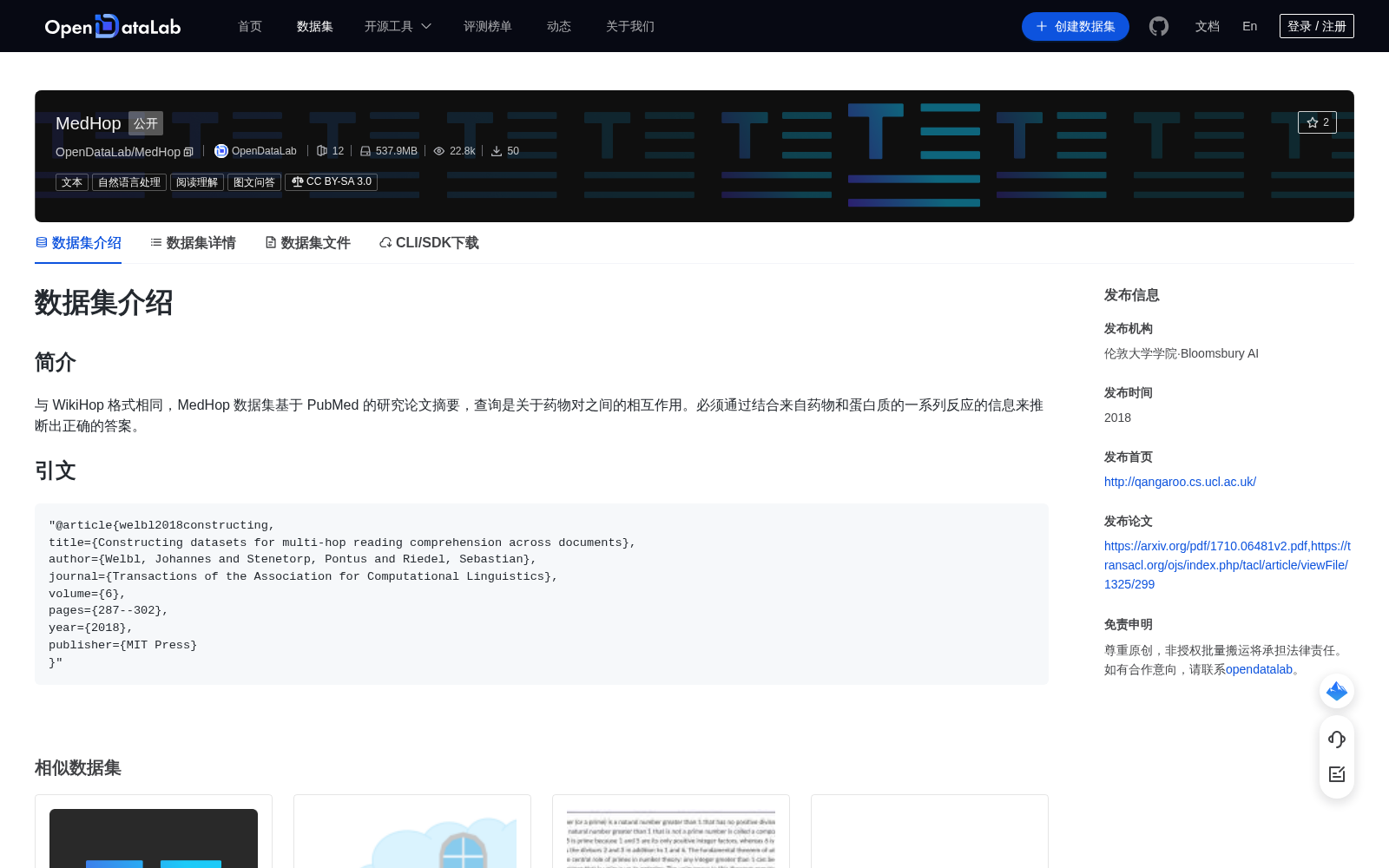Open the cloud similar dataset thumbnail
Screen dimensions: 1389x868
coord(412,838)
